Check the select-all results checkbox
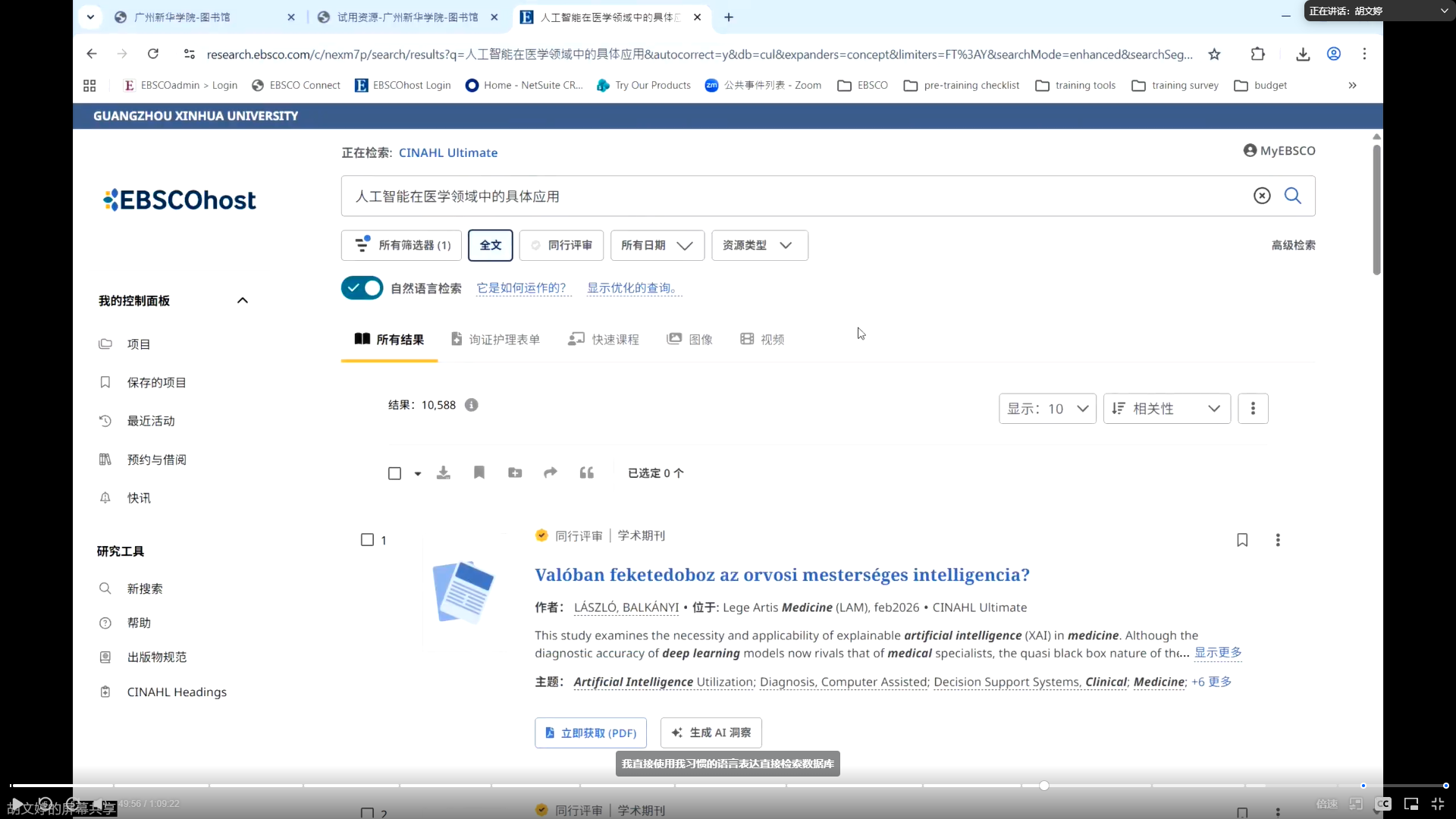The width and height of the screenshot is (1456, 819). tap(394, 473)
